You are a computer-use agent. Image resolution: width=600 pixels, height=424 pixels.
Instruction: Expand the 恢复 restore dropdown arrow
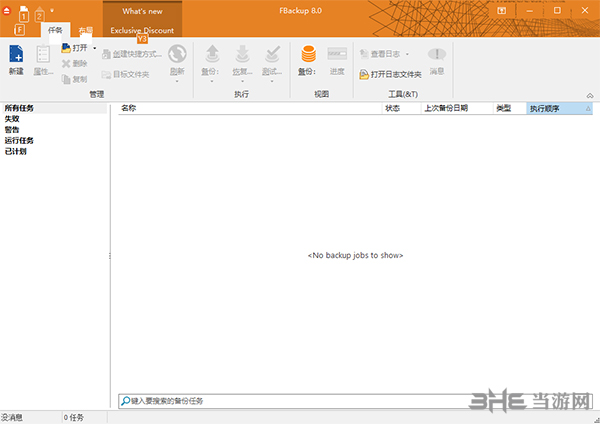(242, 81)
